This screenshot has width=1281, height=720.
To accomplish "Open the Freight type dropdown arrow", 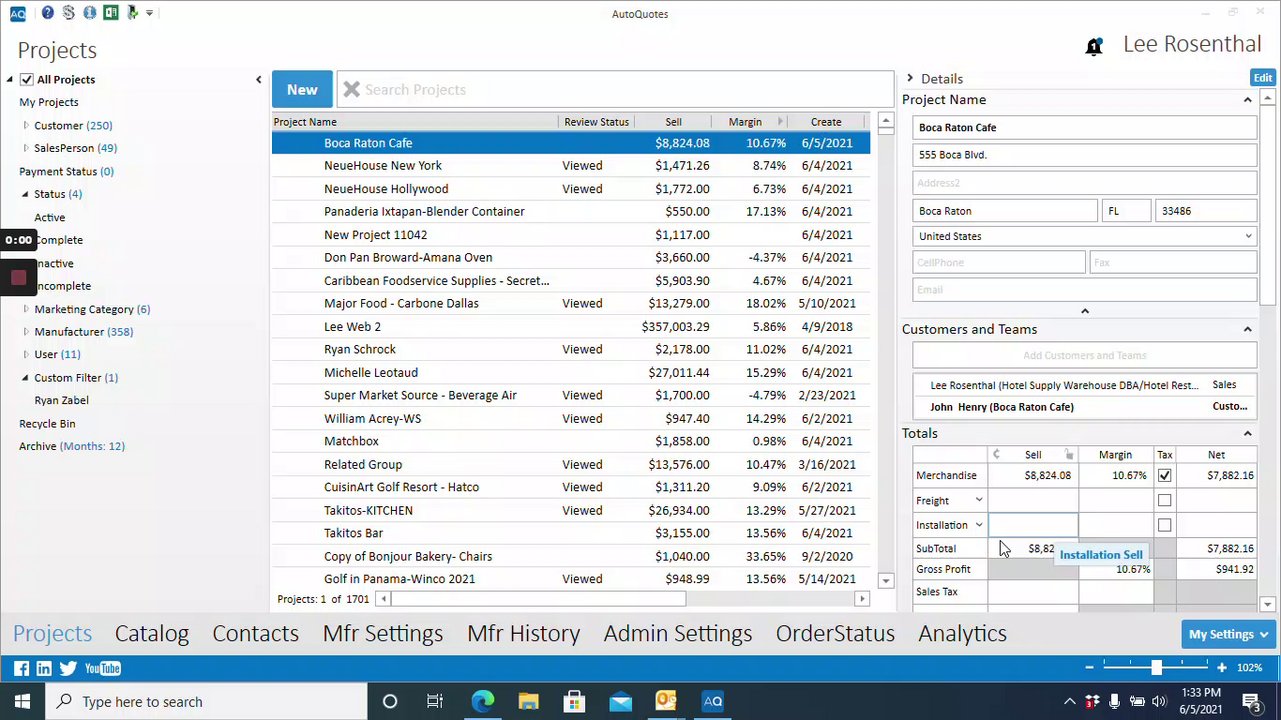I will click(979, 500).
